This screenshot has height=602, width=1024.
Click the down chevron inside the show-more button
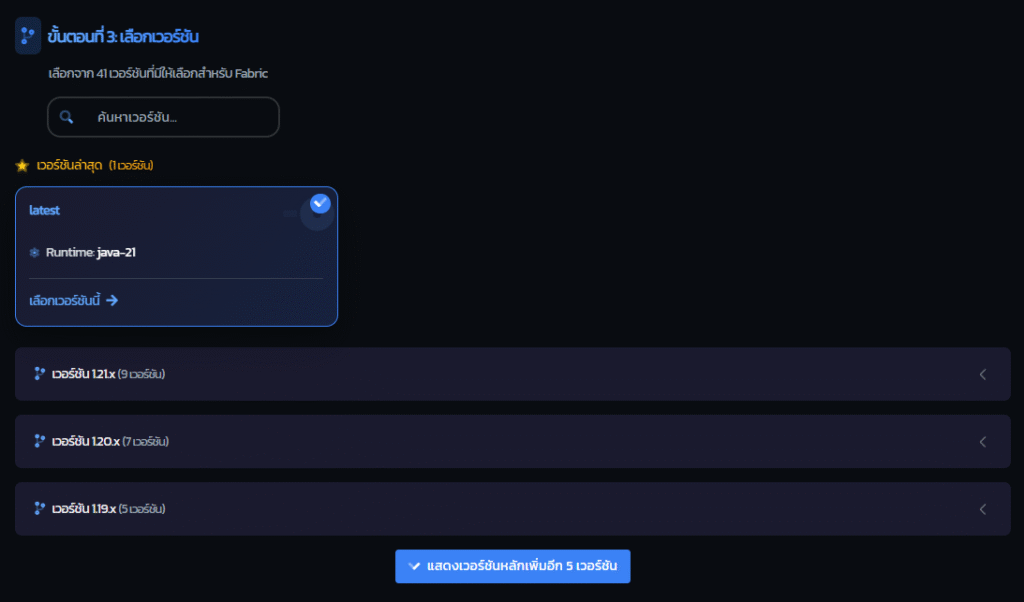click(x=414, y=566)
